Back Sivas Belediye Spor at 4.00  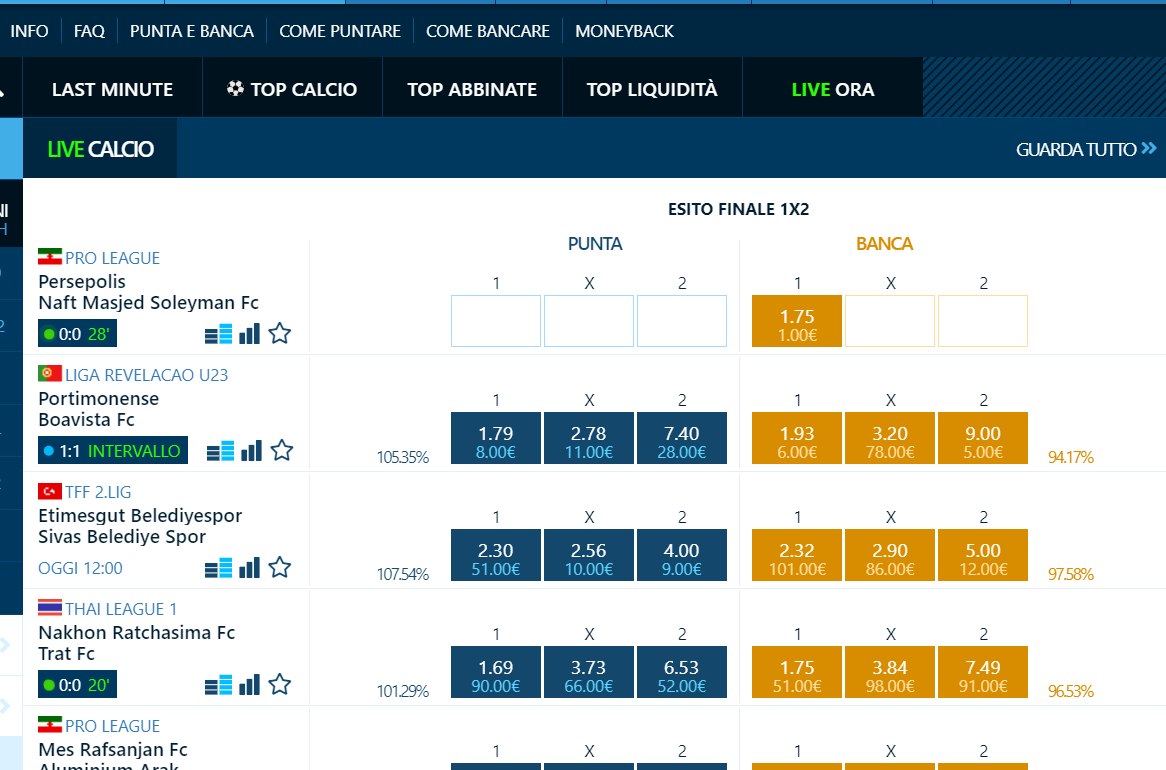click(x=682, y=555)
